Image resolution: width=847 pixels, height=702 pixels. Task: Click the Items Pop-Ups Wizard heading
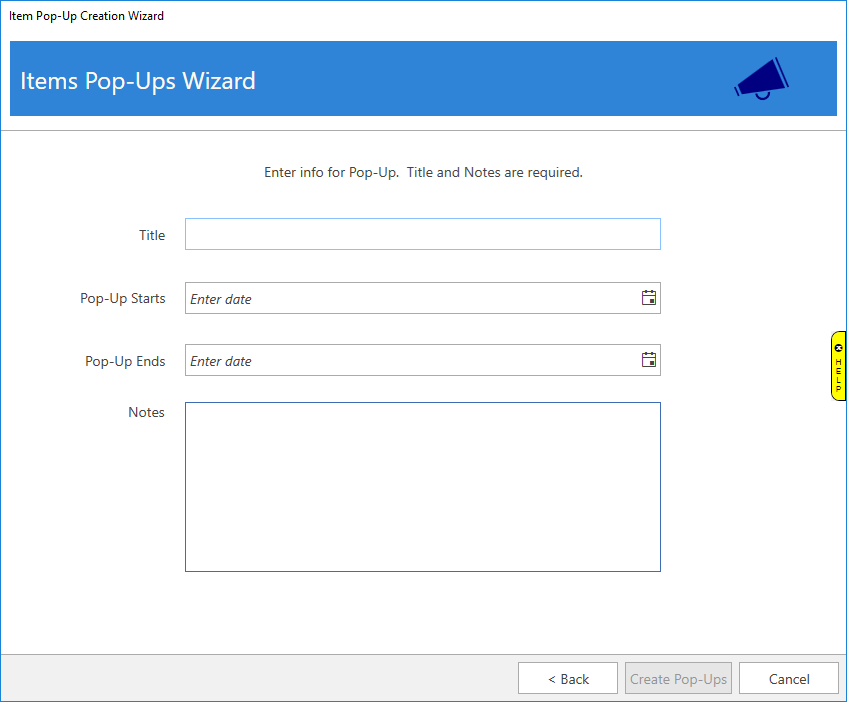tap(138, 80)
